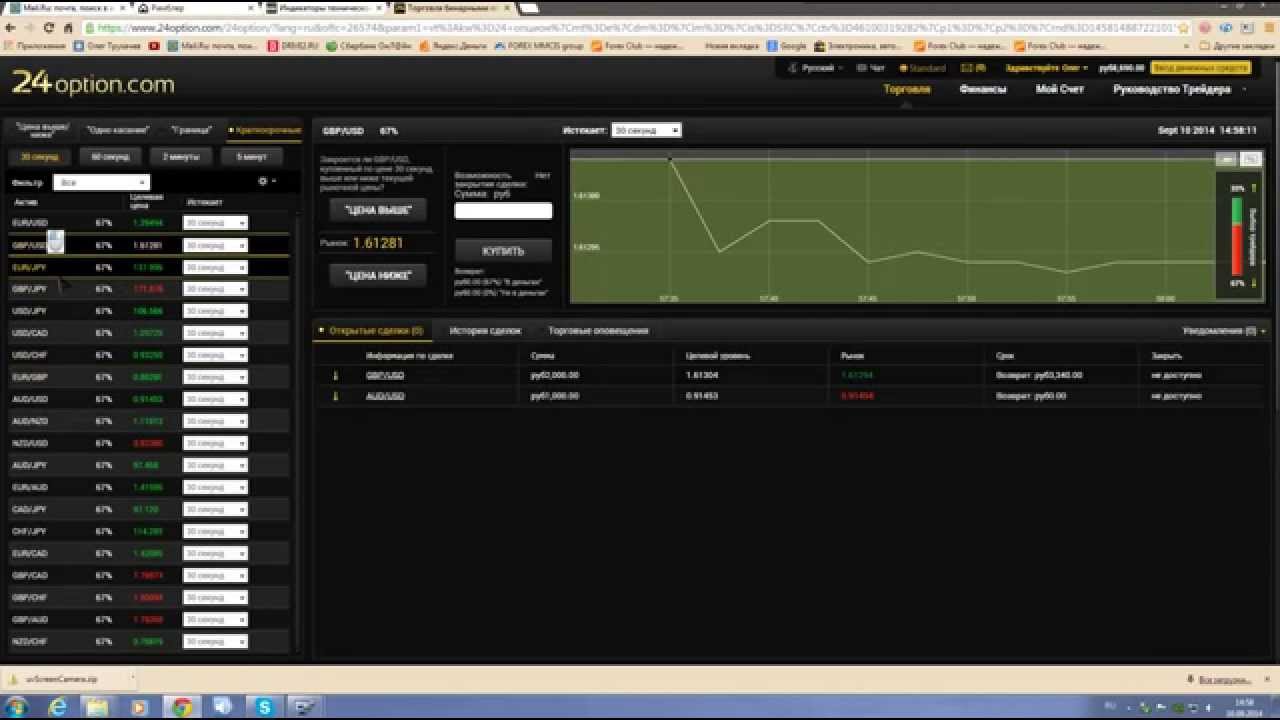
Task: Open expiry dropdown for EUR/USD row
Action: coord(215,223)
